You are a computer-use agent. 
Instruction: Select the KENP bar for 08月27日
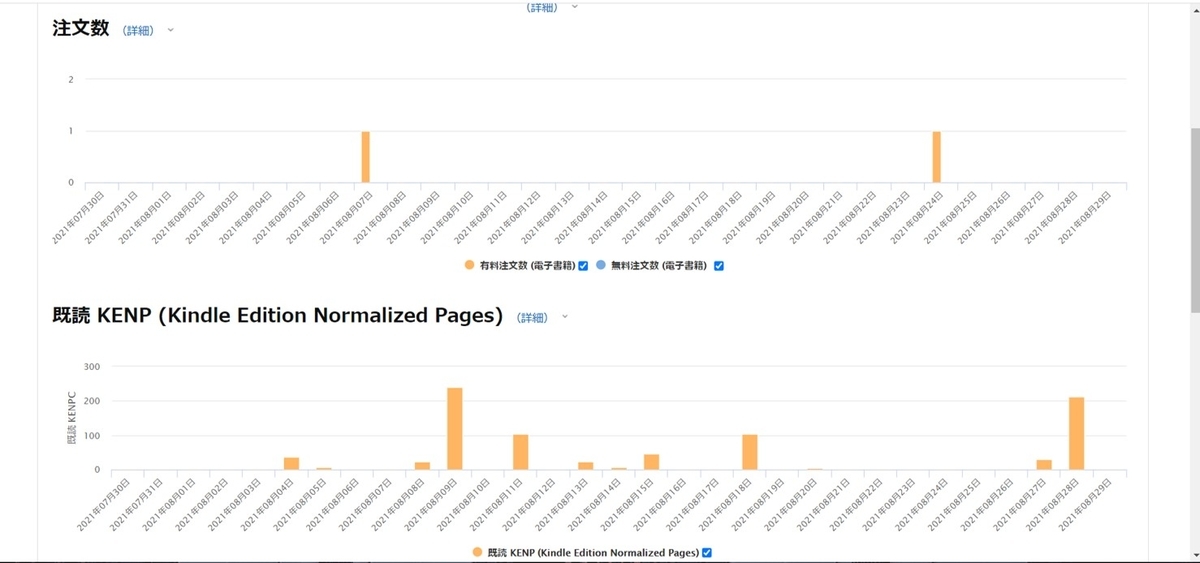click(x=1044, y=465)
